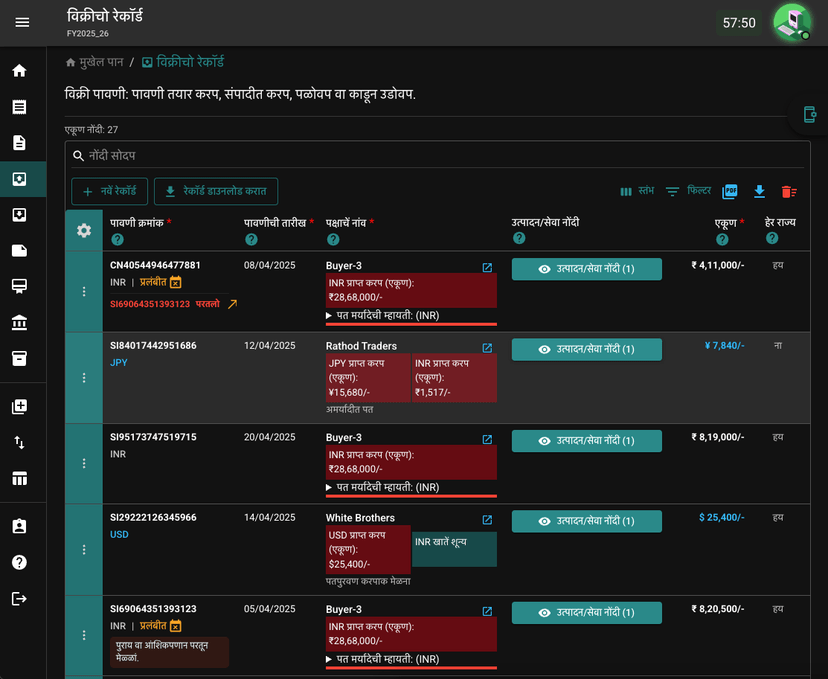Open the columns (स्तंभ) menu
The height and width of the screenshot is (679, 828).
tap(637, 191)
